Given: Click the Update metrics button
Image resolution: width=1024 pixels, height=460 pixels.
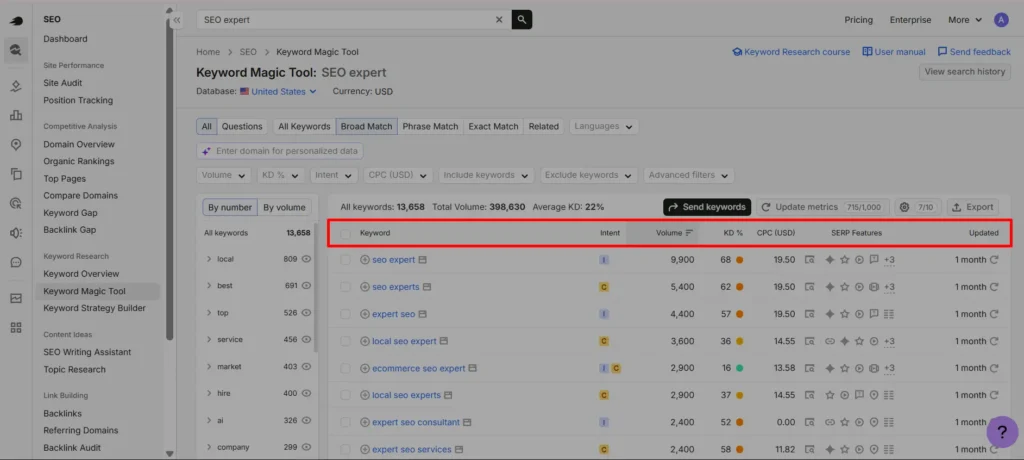Looking at the screenshot, I should [823, 207].
